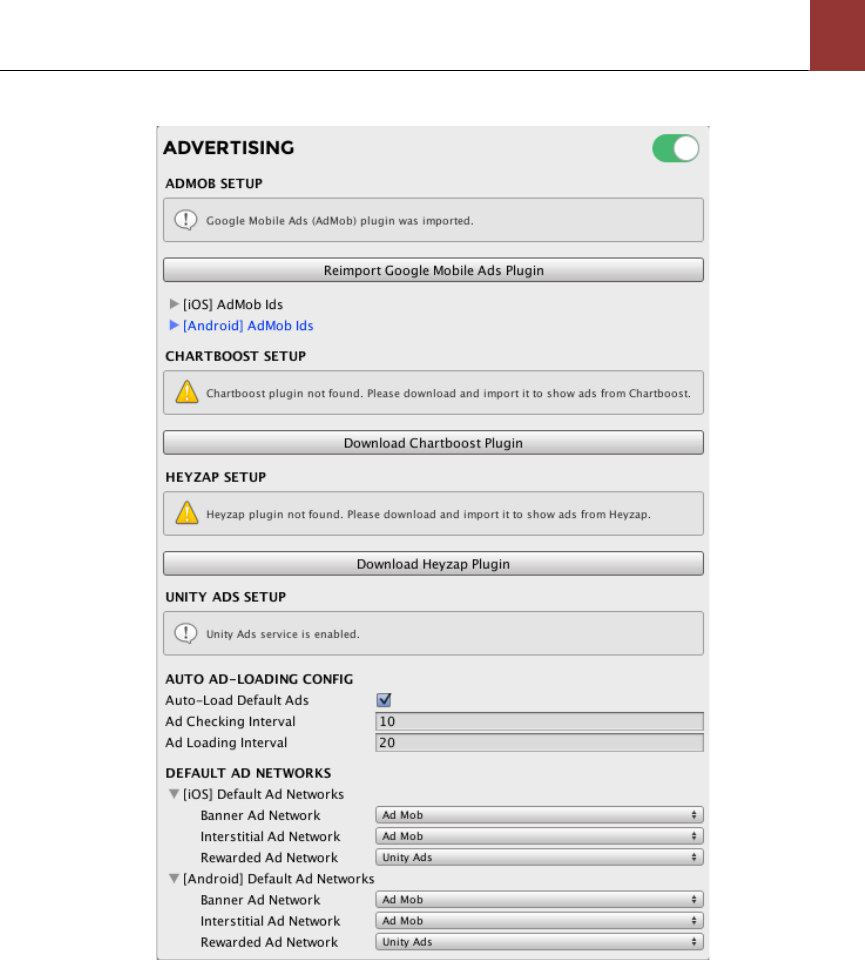Click the DEFAULT AD NETWORKS label
Image resolution: width=865 pixels, height=960 pixels.
[x=248, y=773]
